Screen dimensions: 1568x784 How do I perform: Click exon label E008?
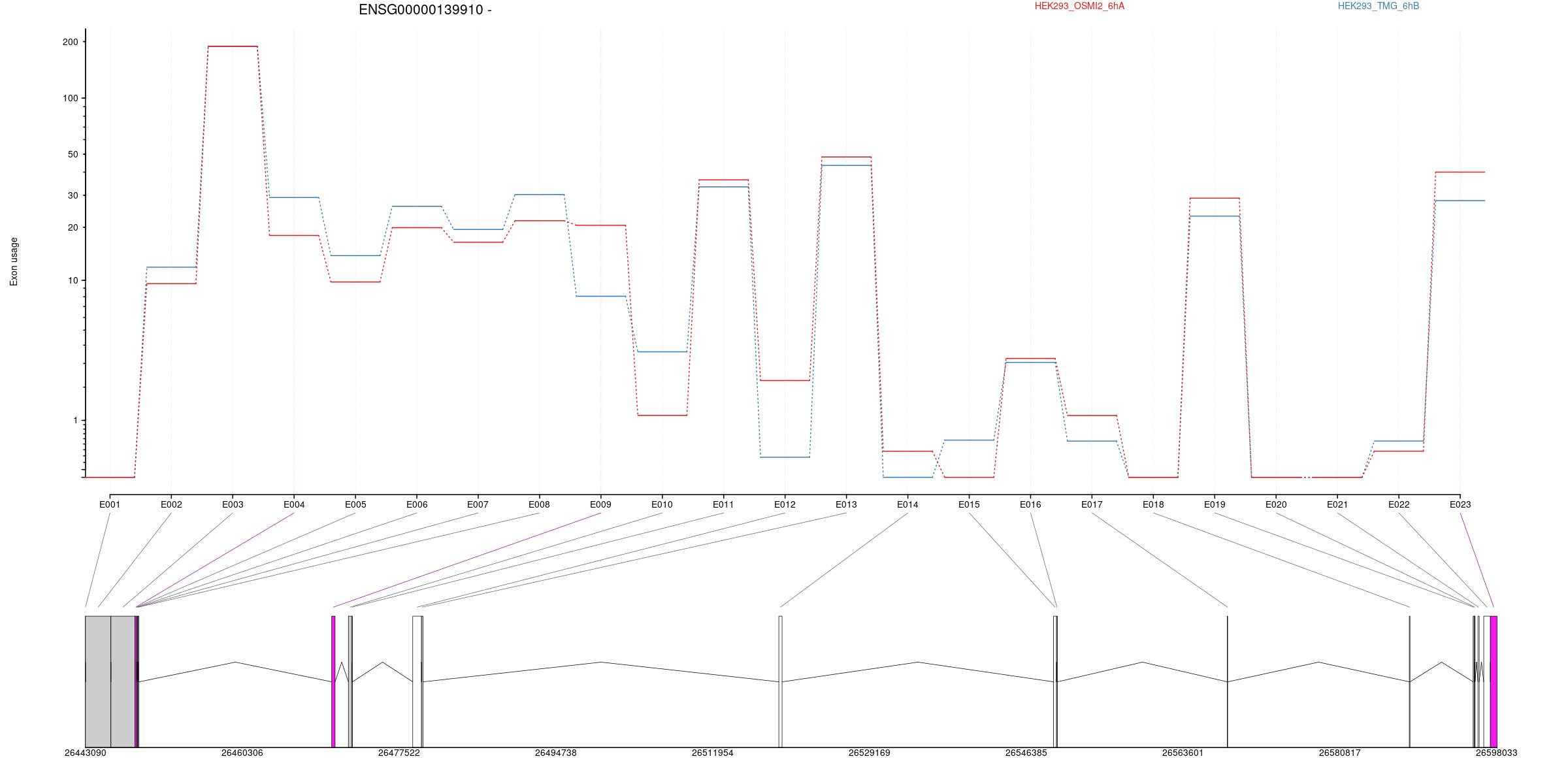(x=539, y=504)
